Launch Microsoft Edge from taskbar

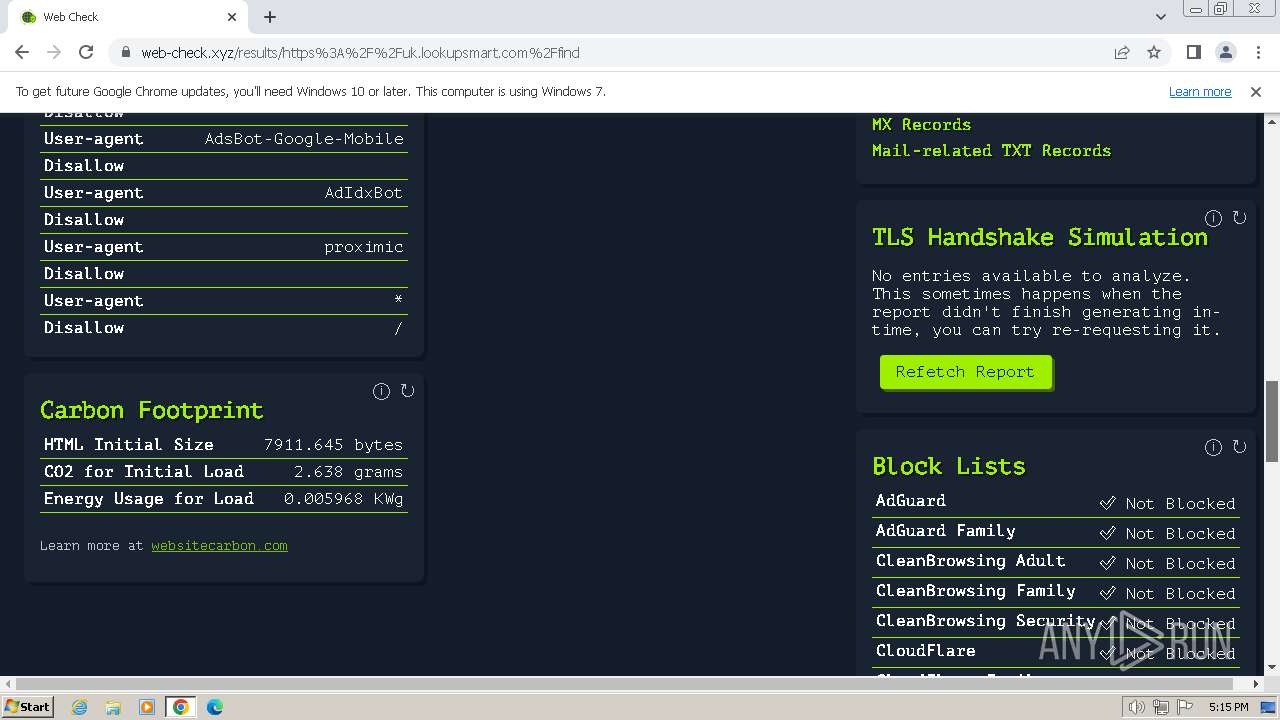[x=215, y=707]
